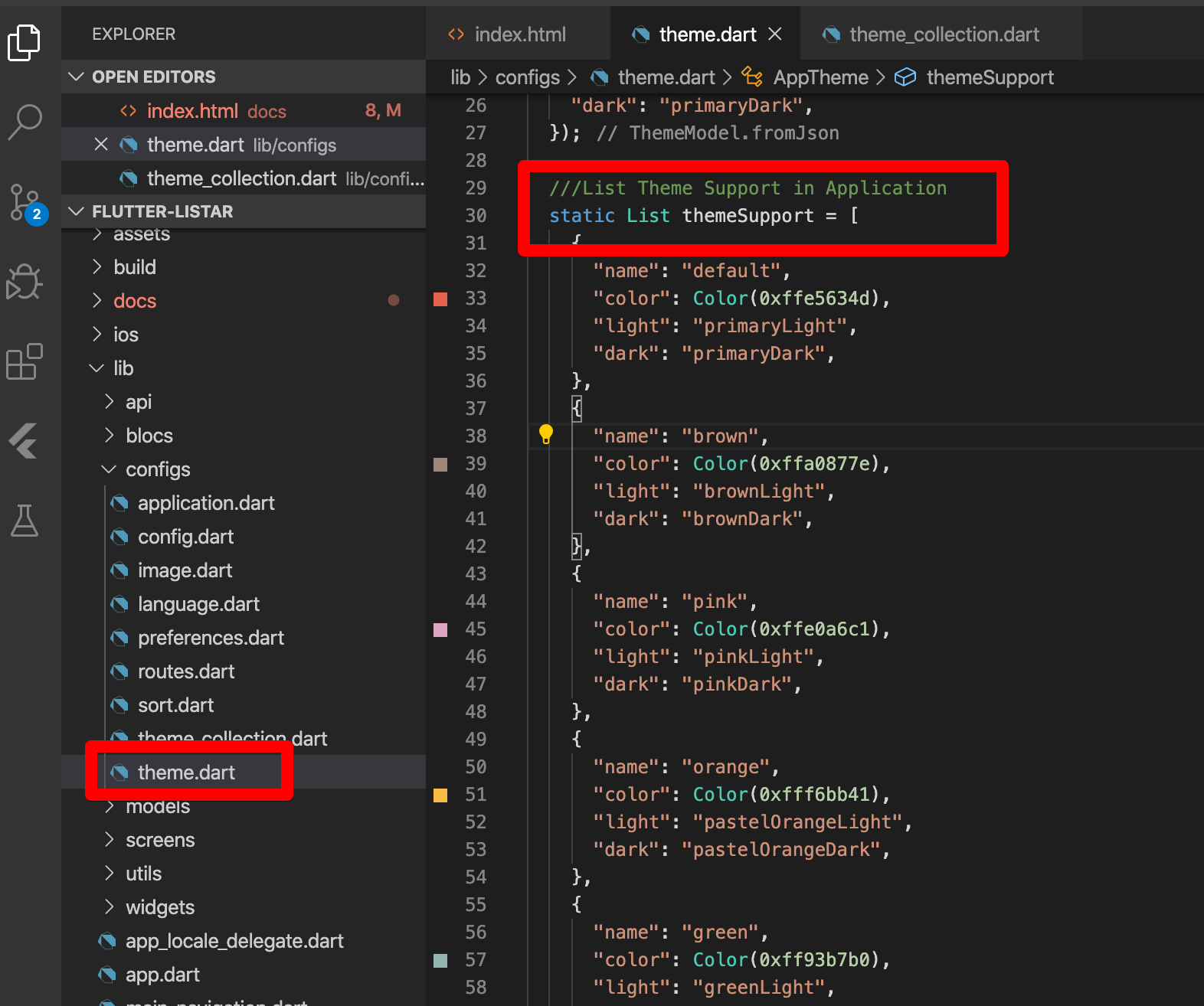Expand the docs folder
The image size is (1204, 1006).
click(135, 301)
